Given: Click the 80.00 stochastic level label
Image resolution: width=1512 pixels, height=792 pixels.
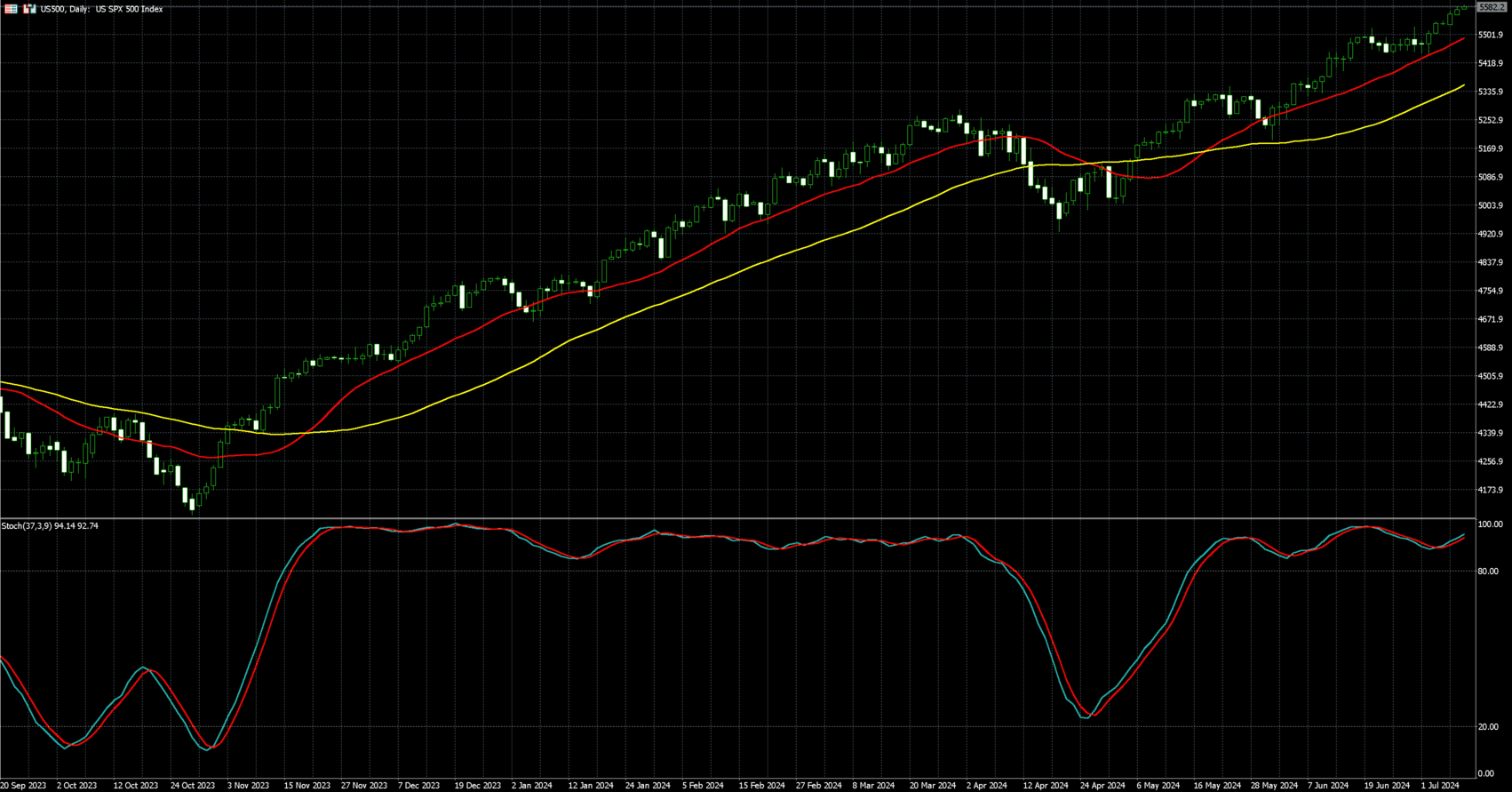Looking at the screenshot, I should point(1487,572).
